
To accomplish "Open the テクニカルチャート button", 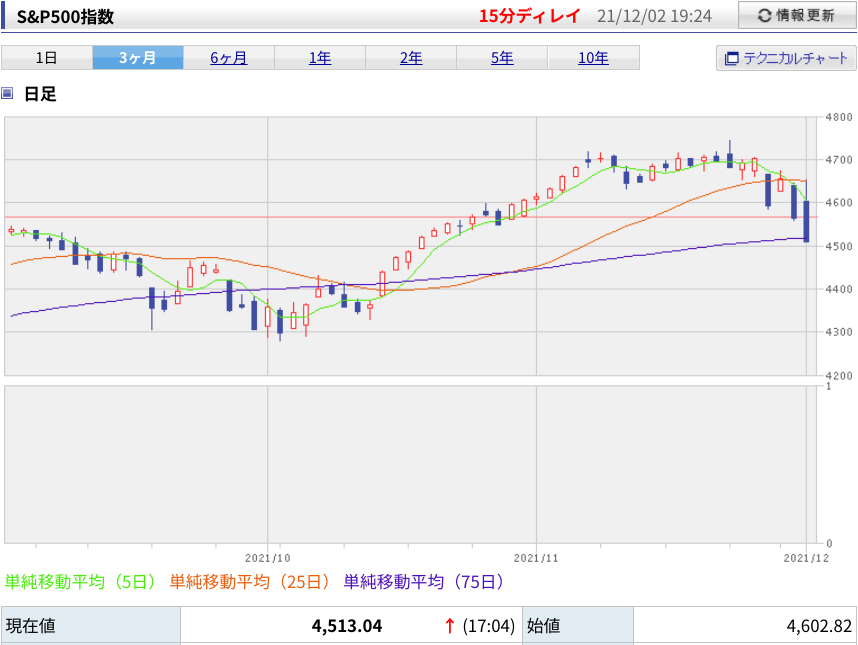I will (x=786, y=58).
